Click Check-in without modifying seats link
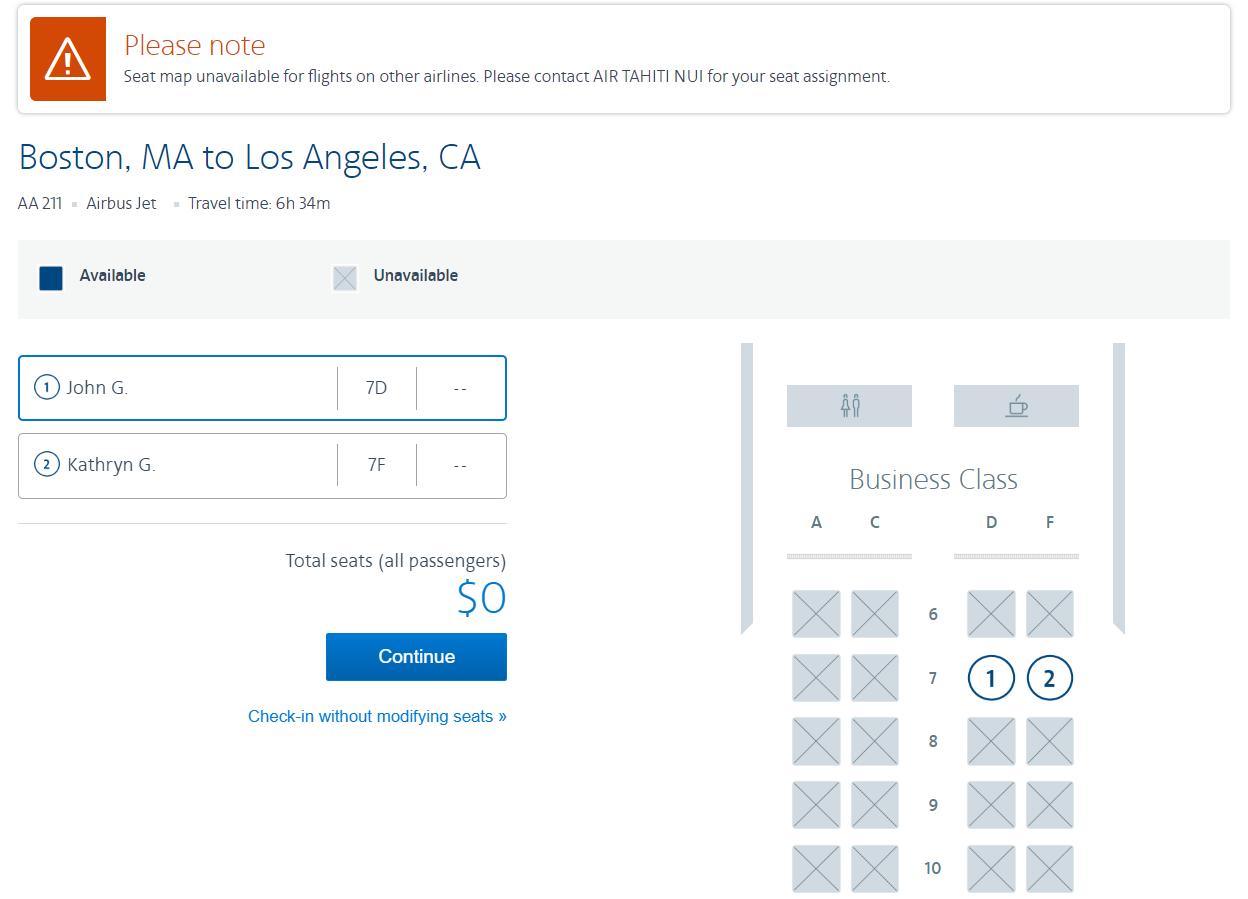This screenshot has width=1248, height=899. 377,716
